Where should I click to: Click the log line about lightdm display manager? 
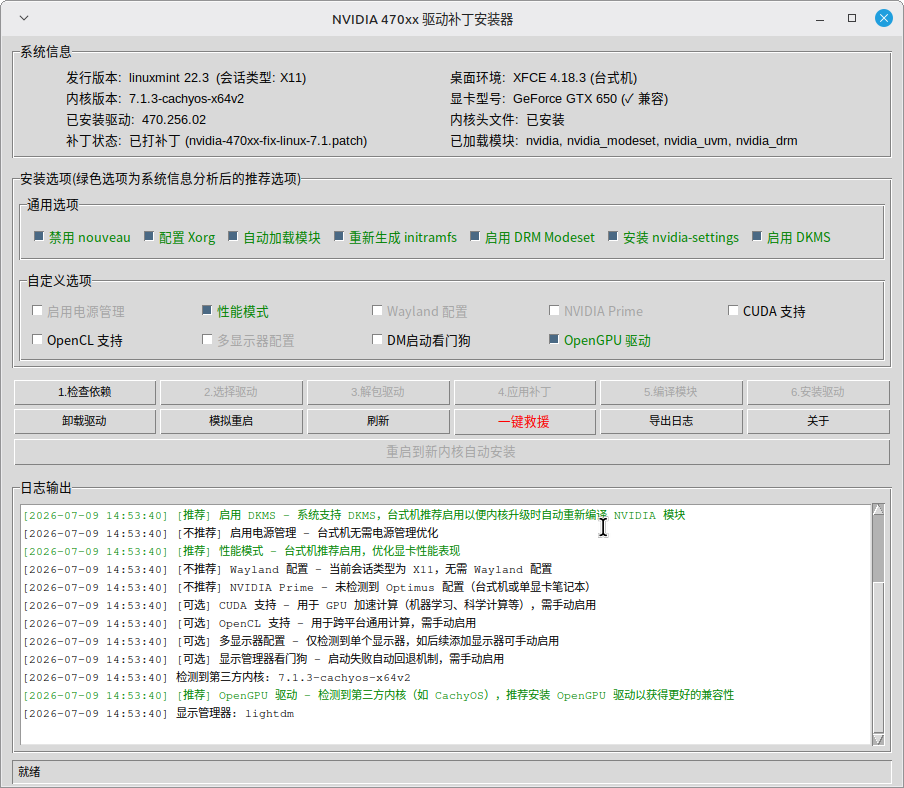159,714
